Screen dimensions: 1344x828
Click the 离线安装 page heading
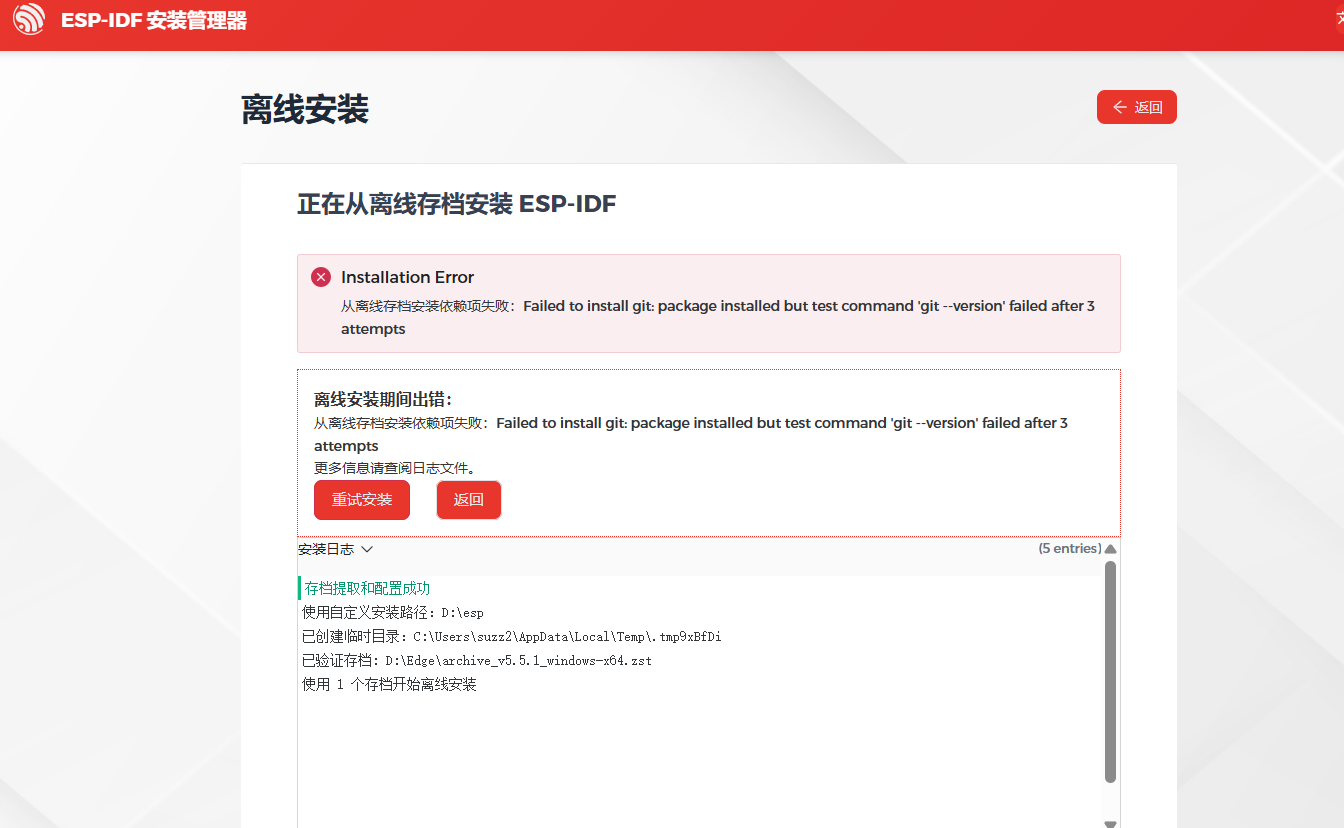[305, 109]
